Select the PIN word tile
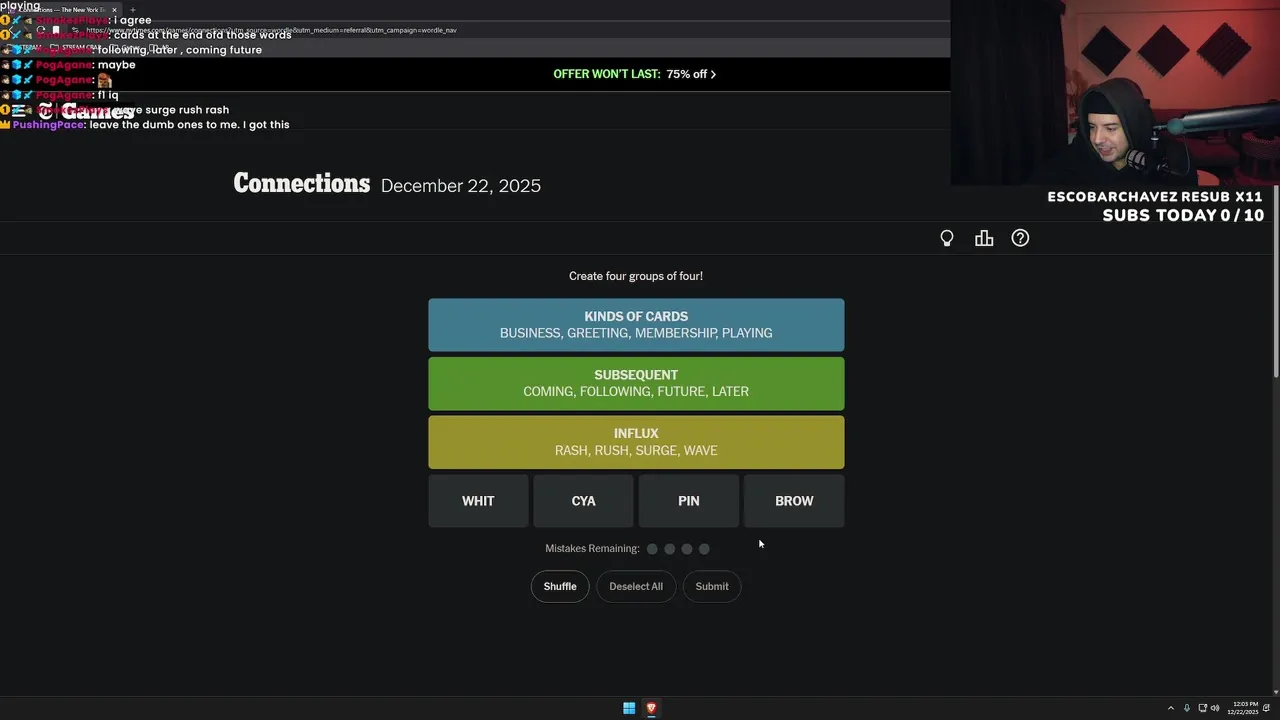This screenshot has height=720, width=1280. [x=689, y=501]
